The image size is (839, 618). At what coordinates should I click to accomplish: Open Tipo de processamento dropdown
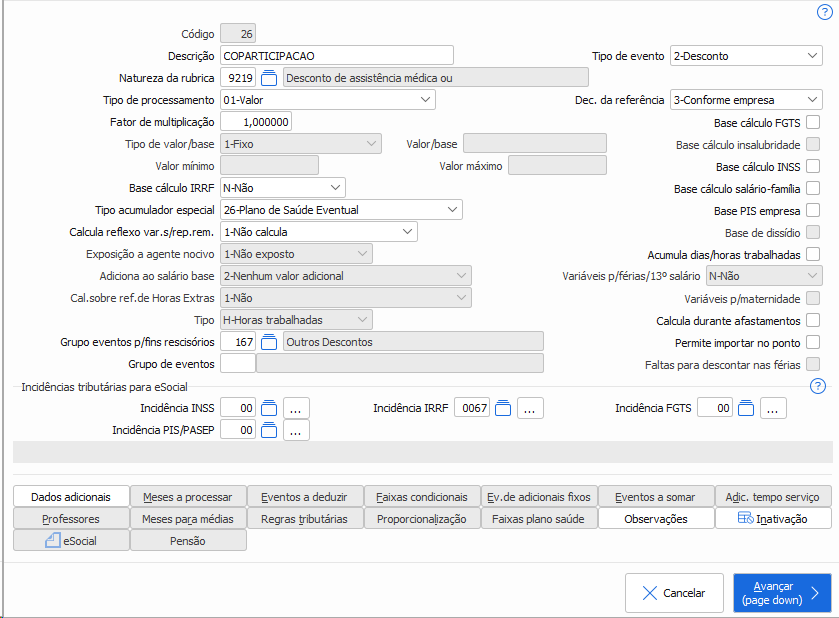pyautogui.click(x=327, y=100)
